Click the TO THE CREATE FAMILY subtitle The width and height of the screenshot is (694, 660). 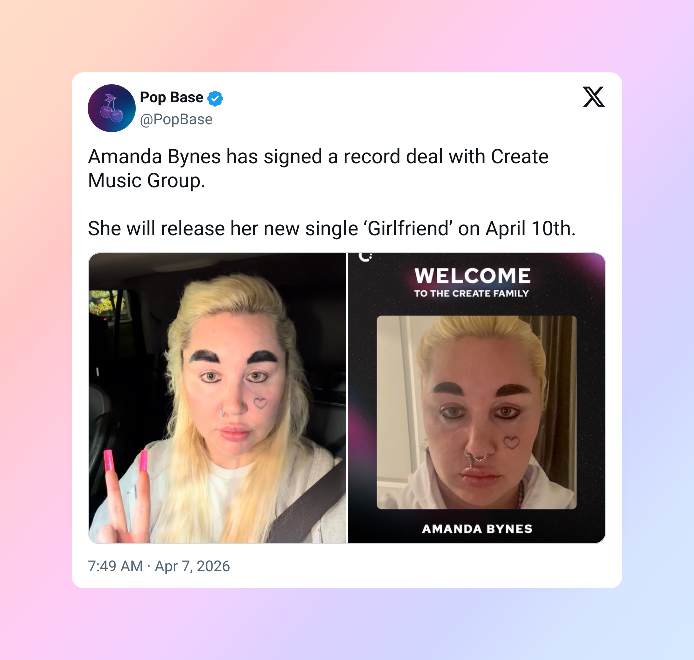coord(471,293)
